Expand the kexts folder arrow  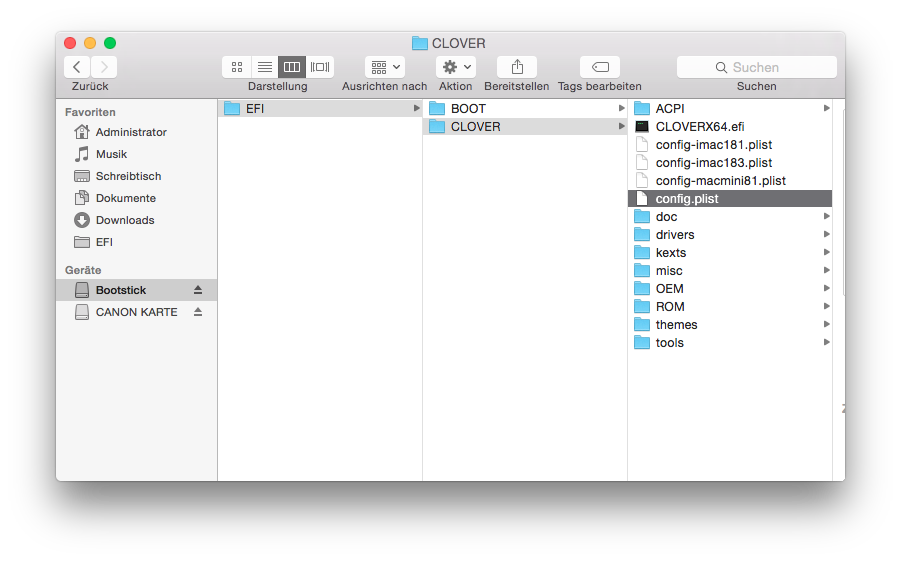826,252
